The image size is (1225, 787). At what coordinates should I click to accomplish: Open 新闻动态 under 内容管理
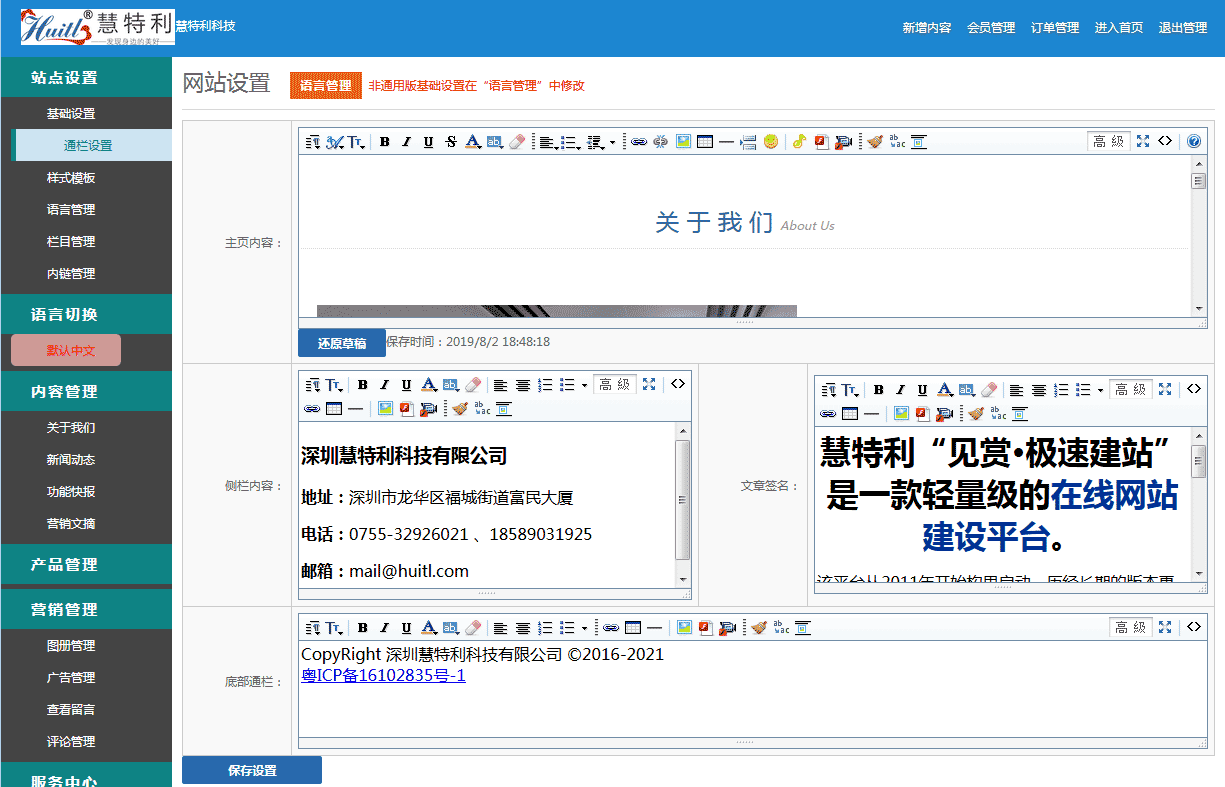71,460
